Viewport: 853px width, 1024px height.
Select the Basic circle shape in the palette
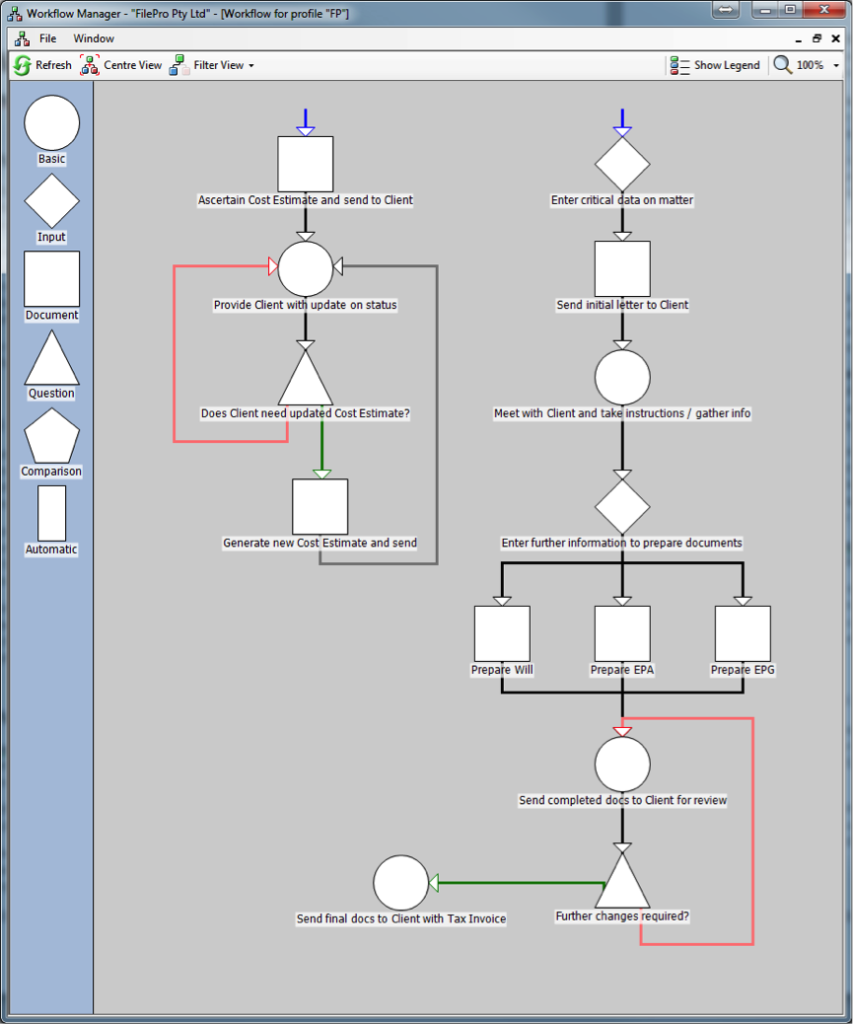tap(51, 123)
